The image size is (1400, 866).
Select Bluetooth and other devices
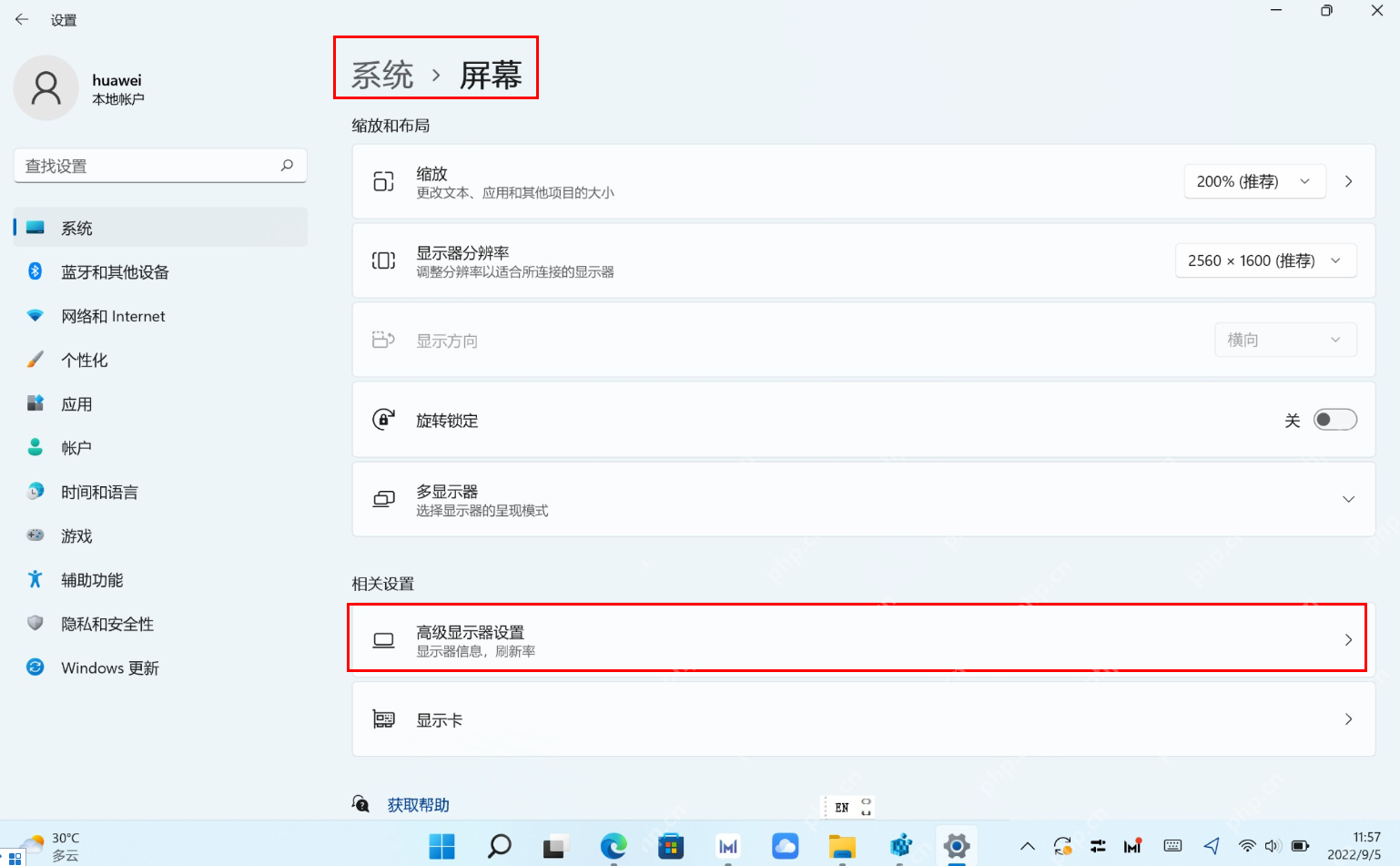point(160,271)
